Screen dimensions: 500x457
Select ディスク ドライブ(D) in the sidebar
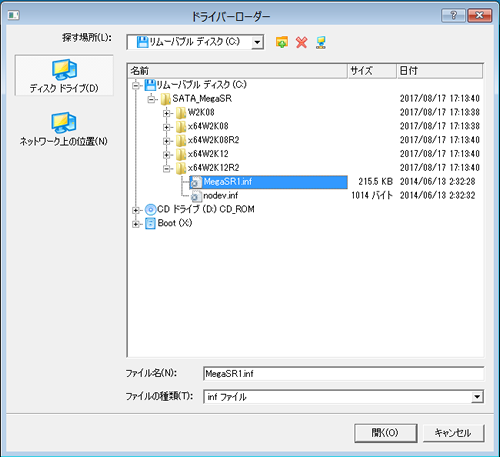64,76
